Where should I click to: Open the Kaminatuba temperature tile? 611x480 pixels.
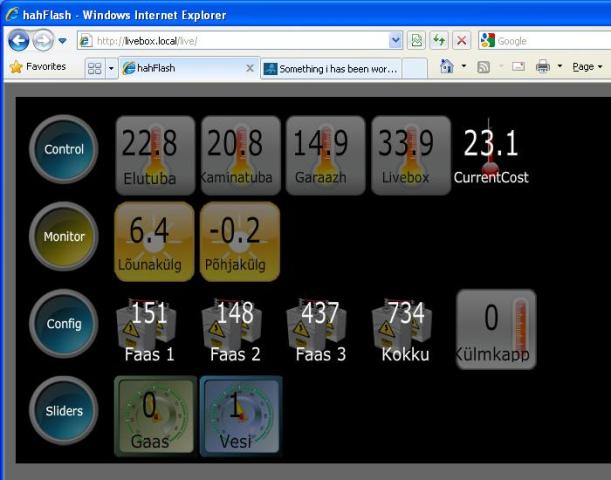[x=240, y=155]
